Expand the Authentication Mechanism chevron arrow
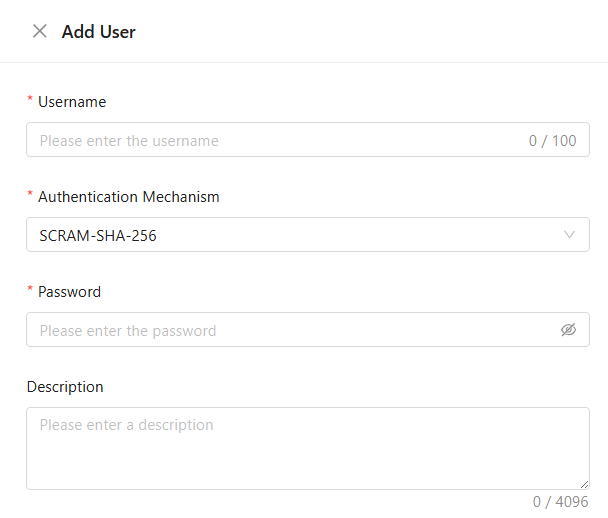Image resolution: width=608 pixels, height=518 pixels. click(x=569, y=235)
